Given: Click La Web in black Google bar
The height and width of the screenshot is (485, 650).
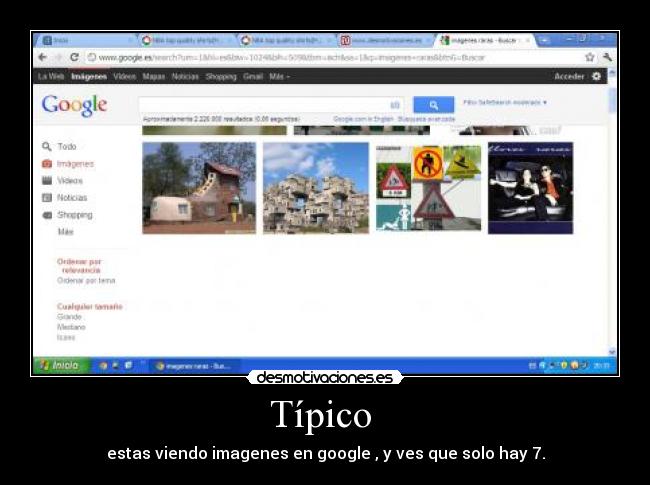Looking at the screenshot, I should coord(51,76).
